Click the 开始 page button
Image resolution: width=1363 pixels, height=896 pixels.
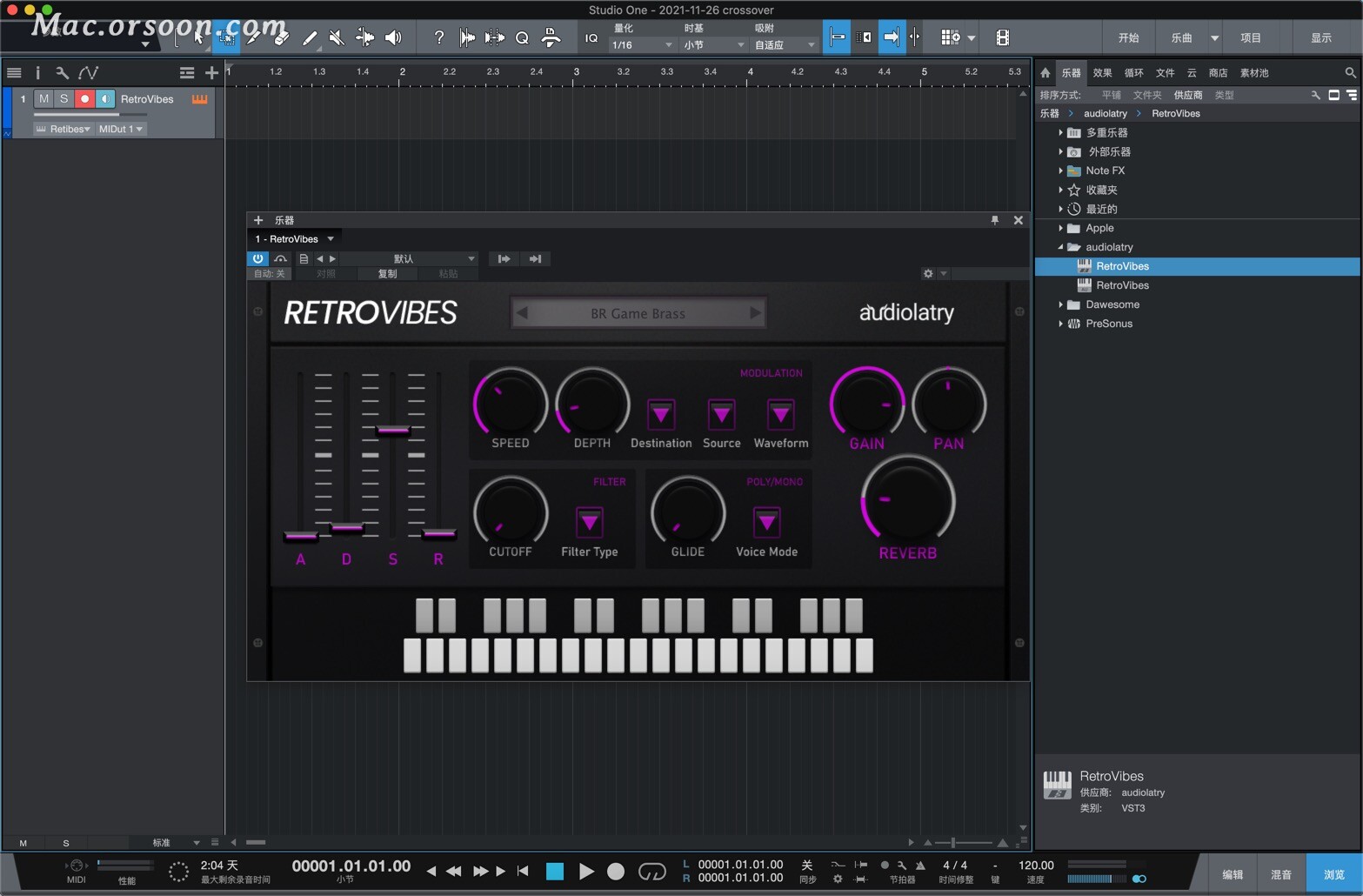1128,37
